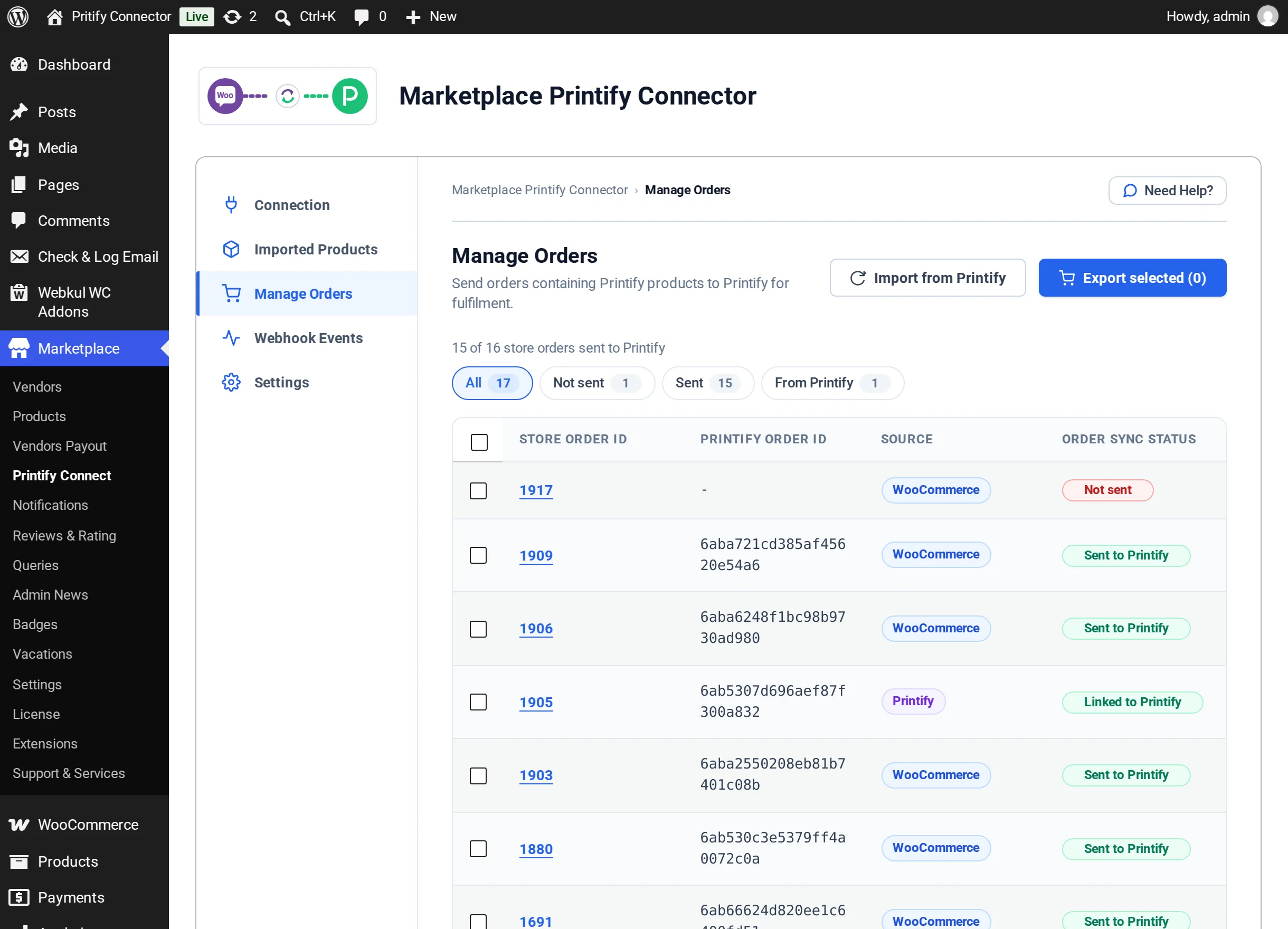Screen dimensions: 1288x929
Task: Click the Linked to Printify status badge
Action: click(1132, 702)
